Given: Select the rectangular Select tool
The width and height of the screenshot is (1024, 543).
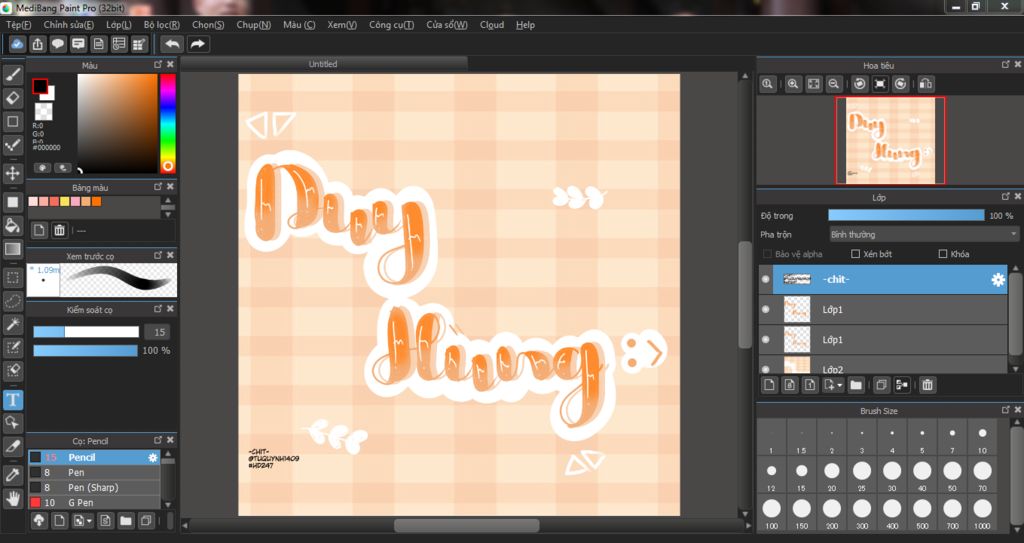Looking at the screenshot, I should pyautogui.click(x=12, y=278).
